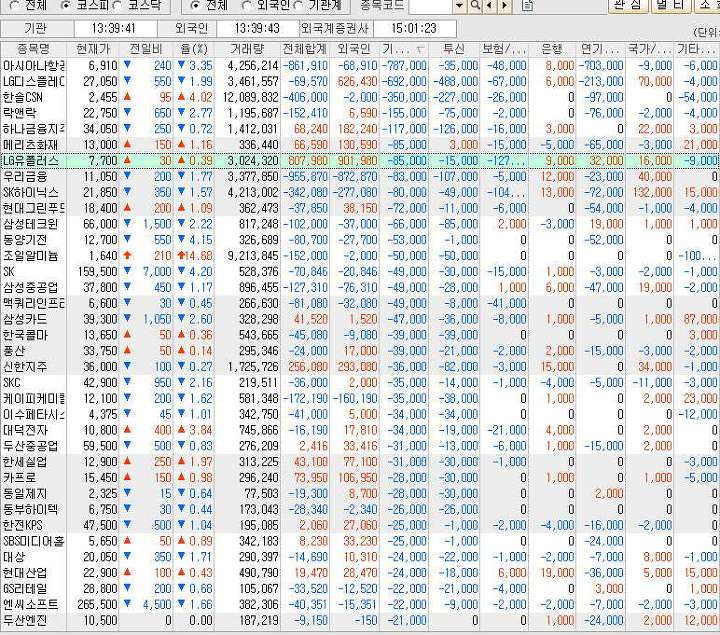Image resolution: width=720 pixels, height=635 pixels.
Task: Sort by the 전일비 column header
Action: tap(146, 49)
